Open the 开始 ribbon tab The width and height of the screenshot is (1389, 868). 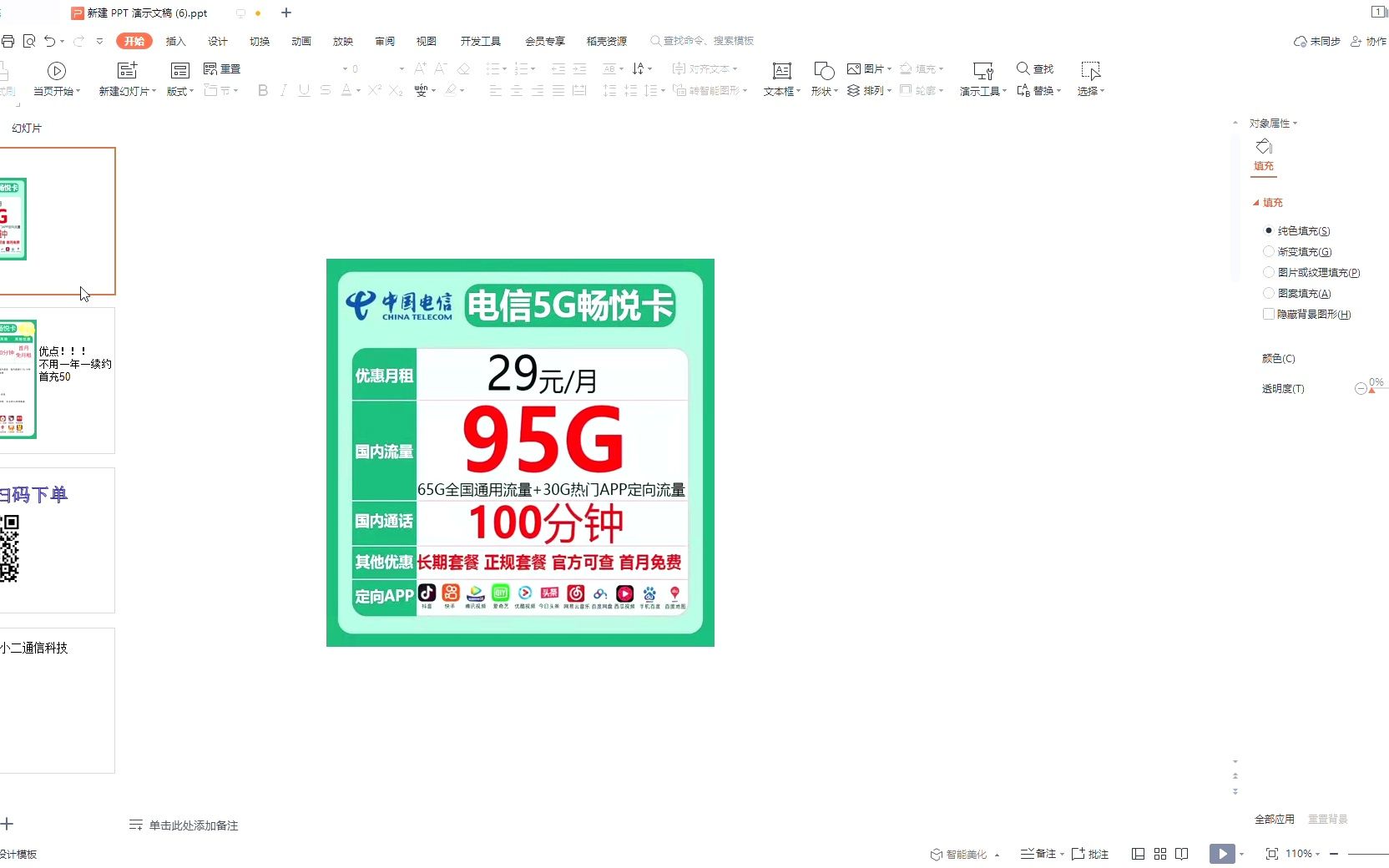pyautogui.click(x=134, y=41)
